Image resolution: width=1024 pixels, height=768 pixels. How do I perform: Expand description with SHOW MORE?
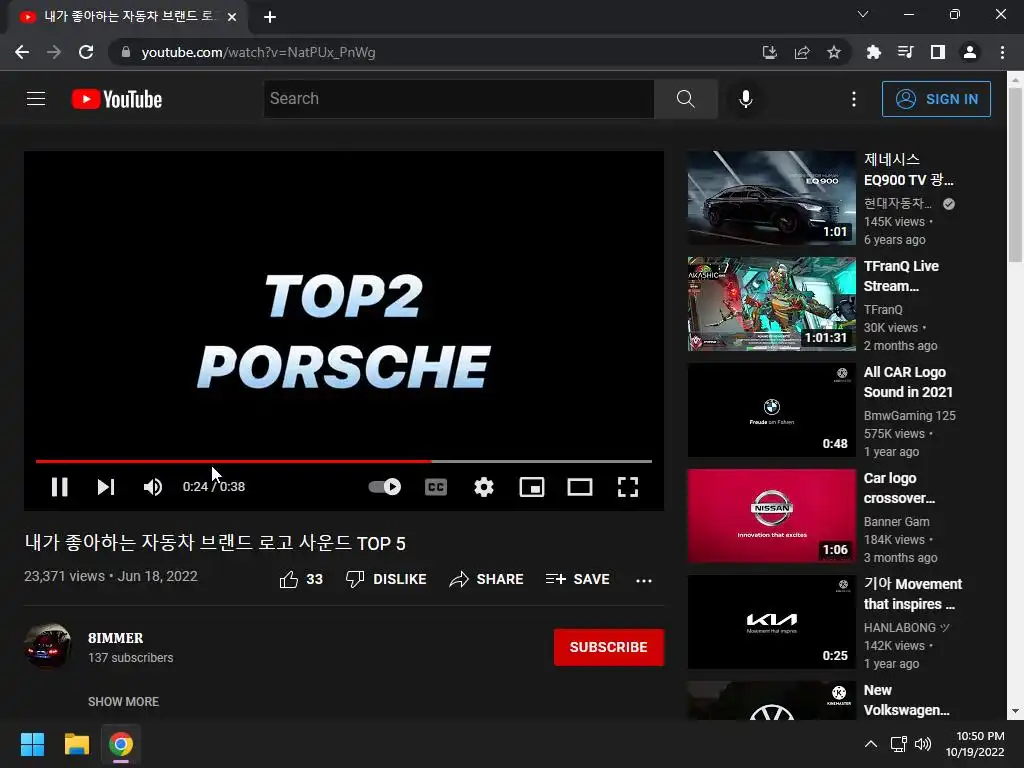[x=123, y=701]
